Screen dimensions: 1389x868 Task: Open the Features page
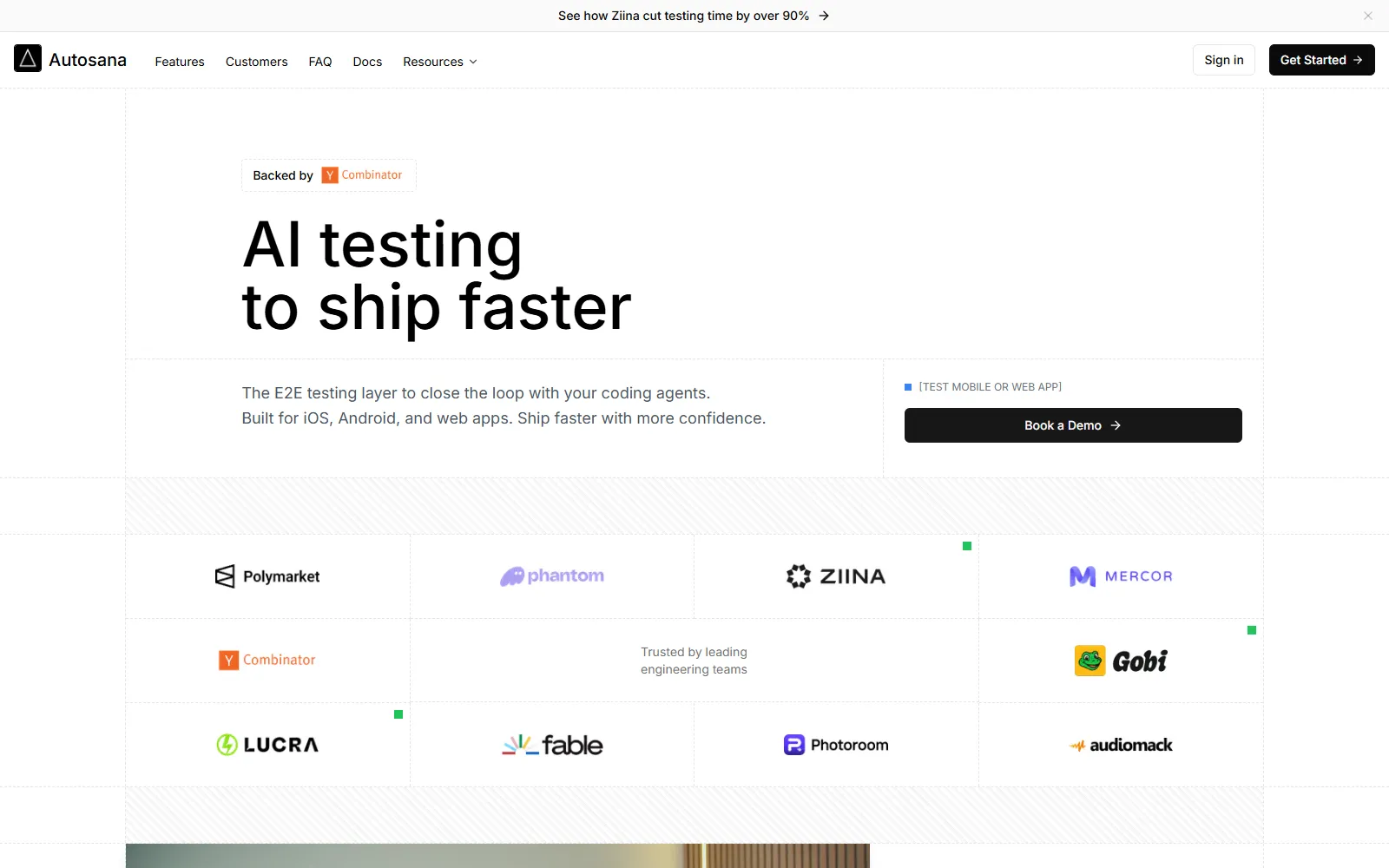(180, 62)
